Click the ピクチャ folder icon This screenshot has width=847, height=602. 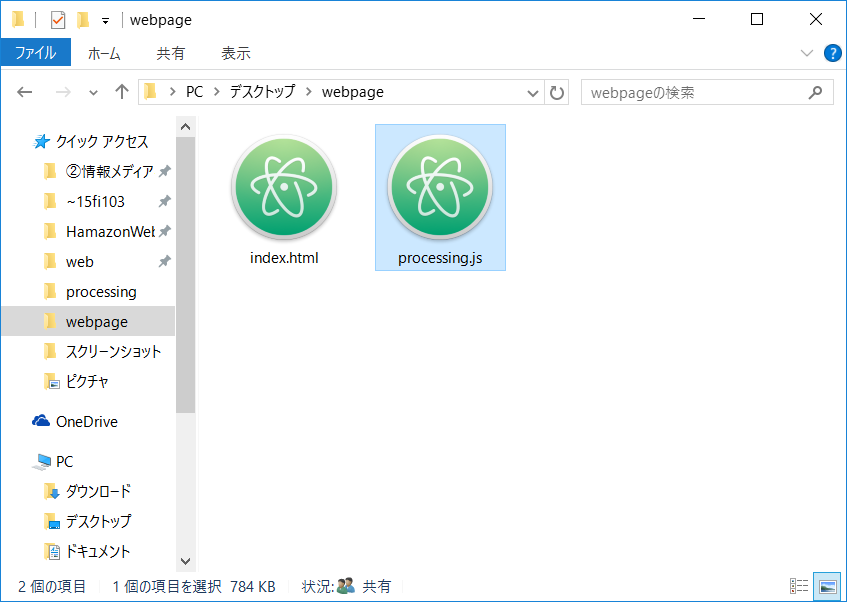(x=51, y=382)
